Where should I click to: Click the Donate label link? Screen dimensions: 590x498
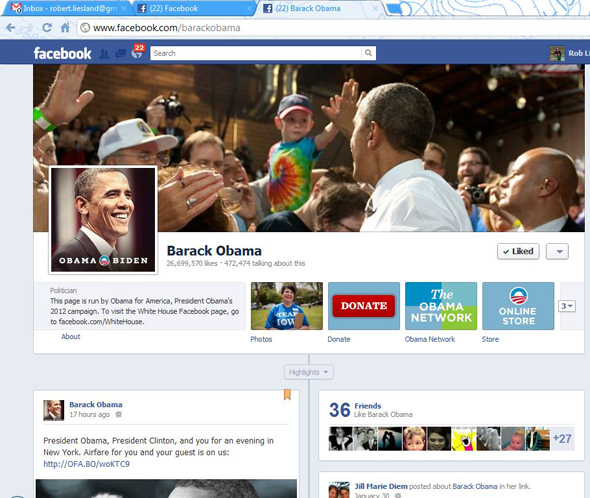pyautogui.click(x=339, y=339)
